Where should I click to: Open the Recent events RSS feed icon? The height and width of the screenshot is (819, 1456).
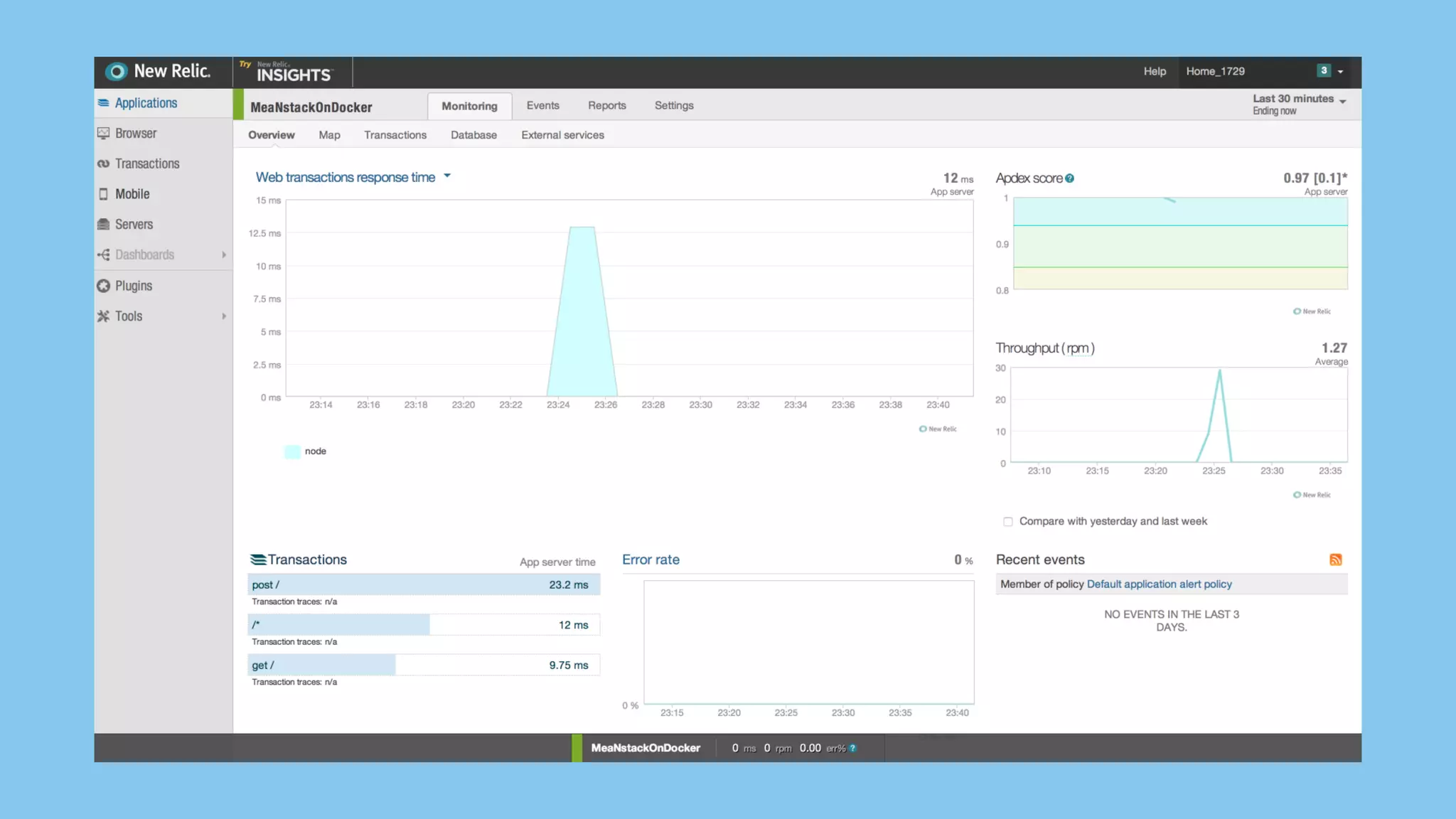pyautogui.click(x=1335, y=560)
